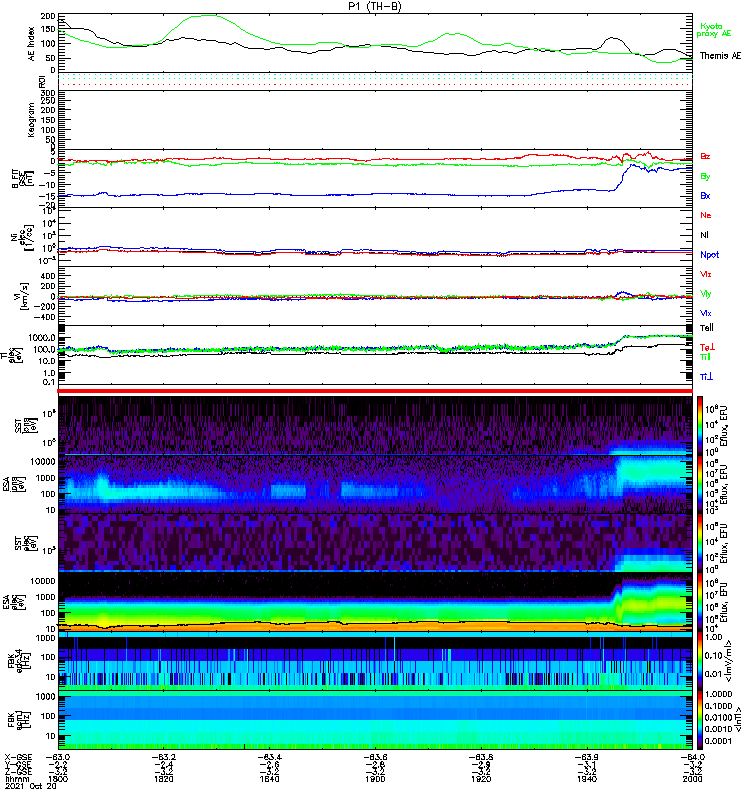The height and width of the screenshot is (800, 750).
Task: Click the 200 tick on AE Index axis
Action: click(x=47, y=16)
